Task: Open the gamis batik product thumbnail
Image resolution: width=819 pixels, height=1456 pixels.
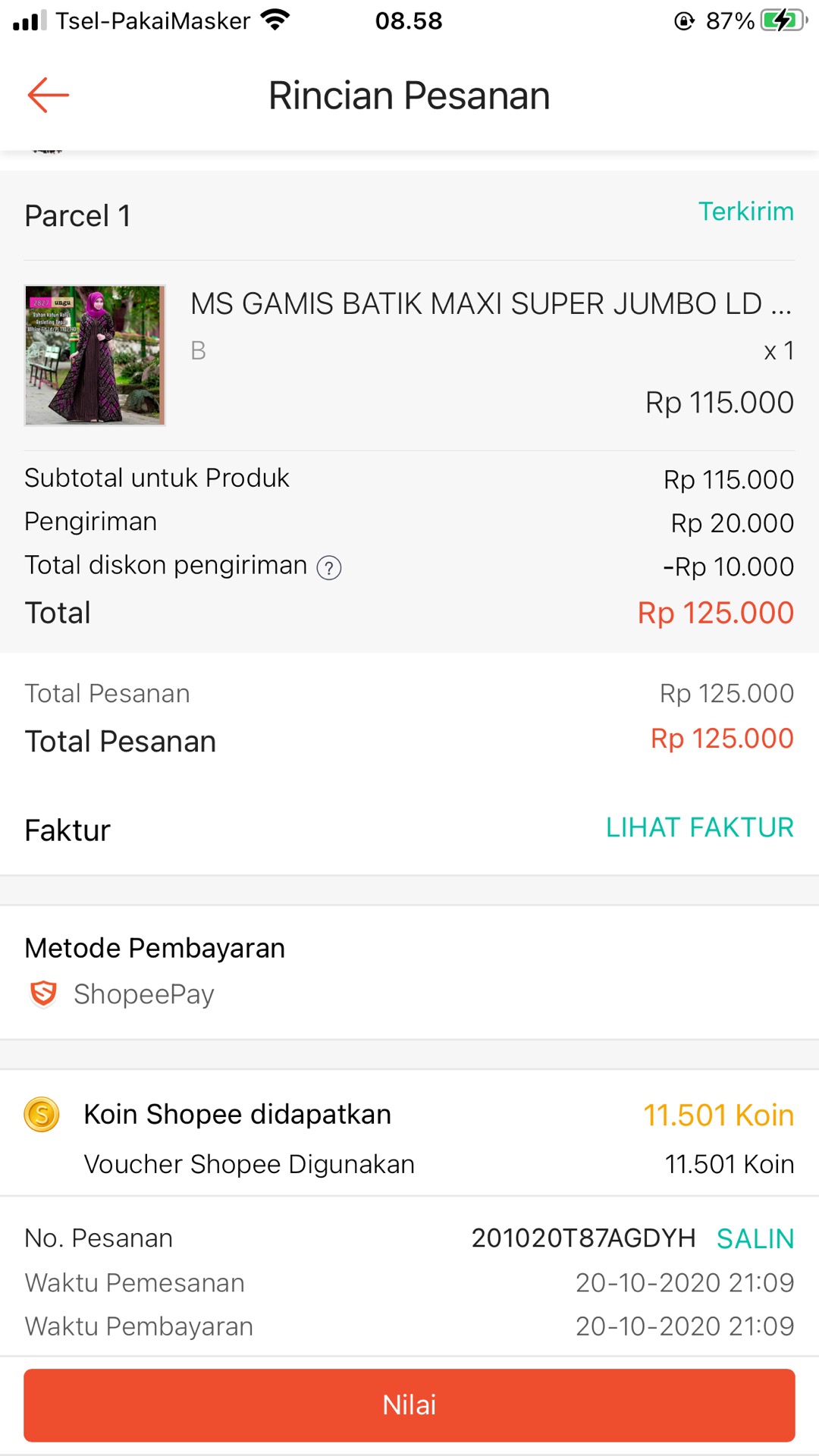Action: coord(95,355)
